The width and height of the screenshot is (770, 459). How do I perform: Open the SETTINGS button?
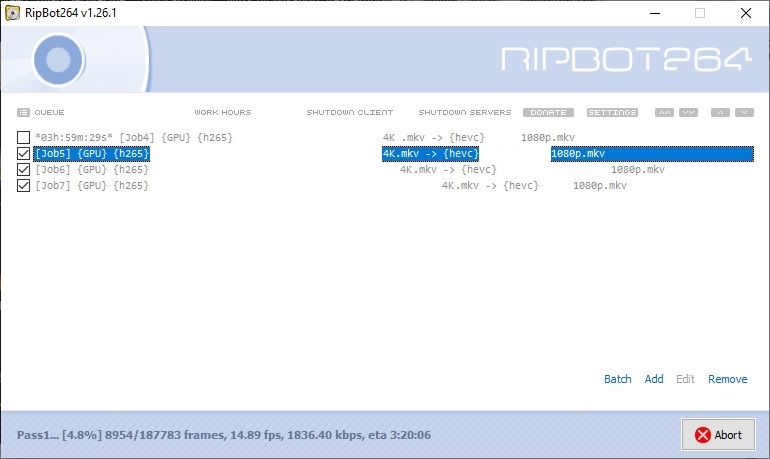612,112
